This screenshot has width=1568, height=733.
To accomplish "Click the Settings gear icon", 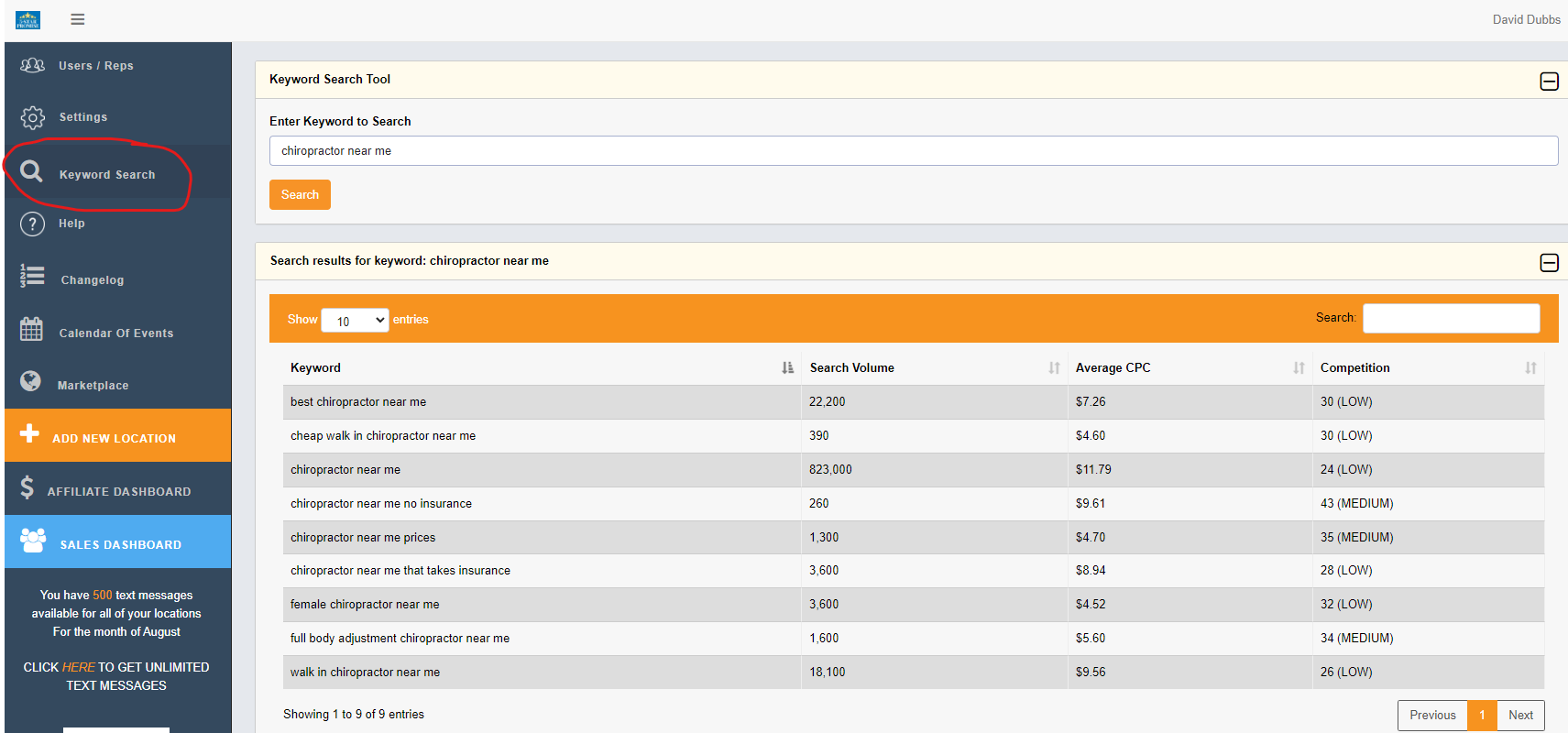I will point(33,117).
